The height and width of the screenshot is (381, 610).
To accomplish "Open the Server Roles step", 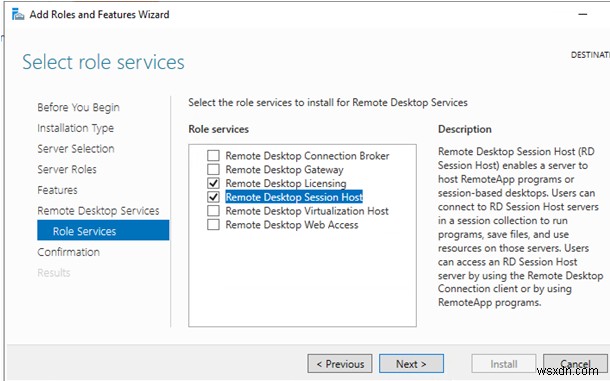I will pos(67,169).
